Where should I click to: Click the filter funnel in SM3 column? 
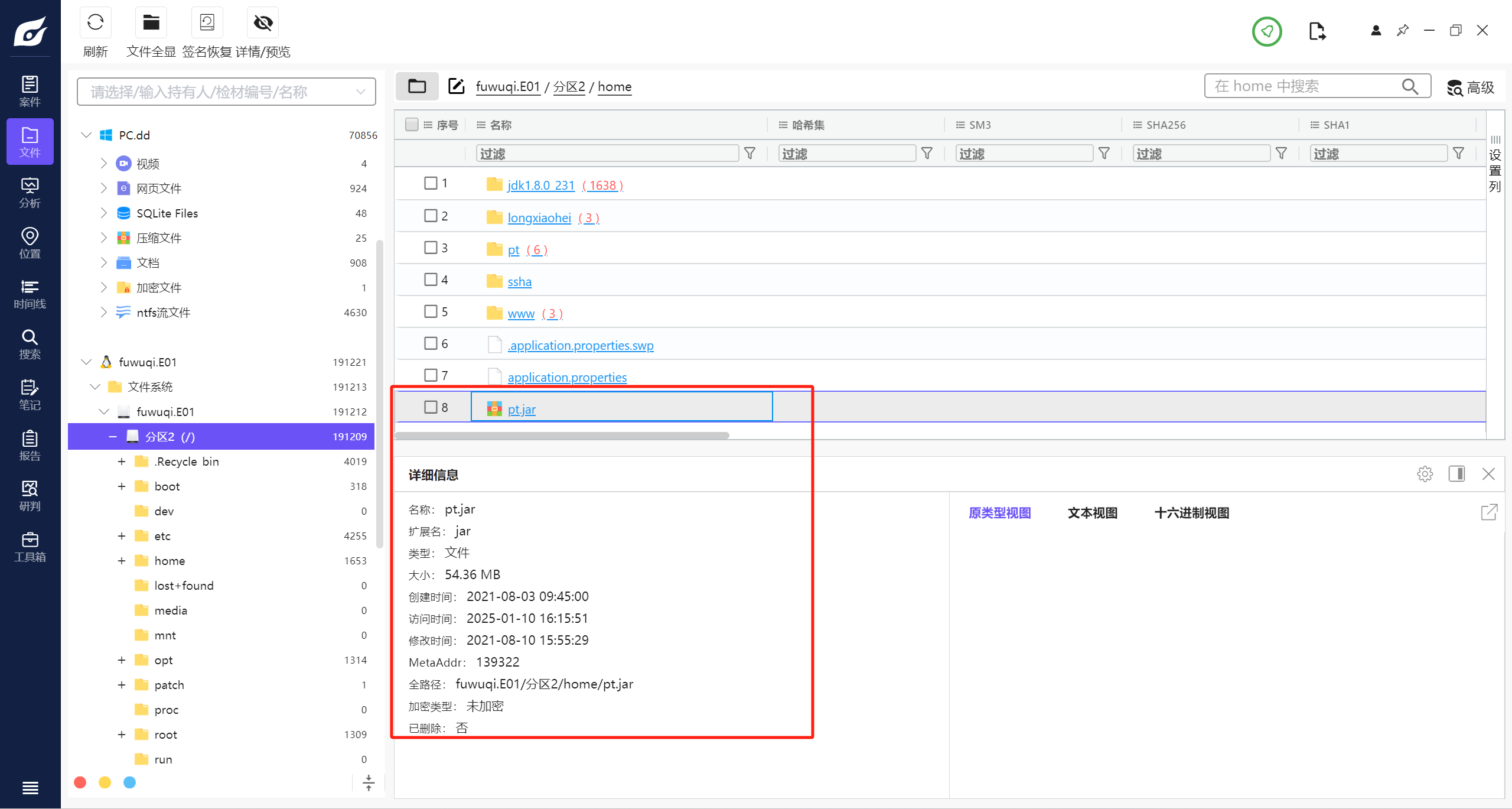point(1104,154)
